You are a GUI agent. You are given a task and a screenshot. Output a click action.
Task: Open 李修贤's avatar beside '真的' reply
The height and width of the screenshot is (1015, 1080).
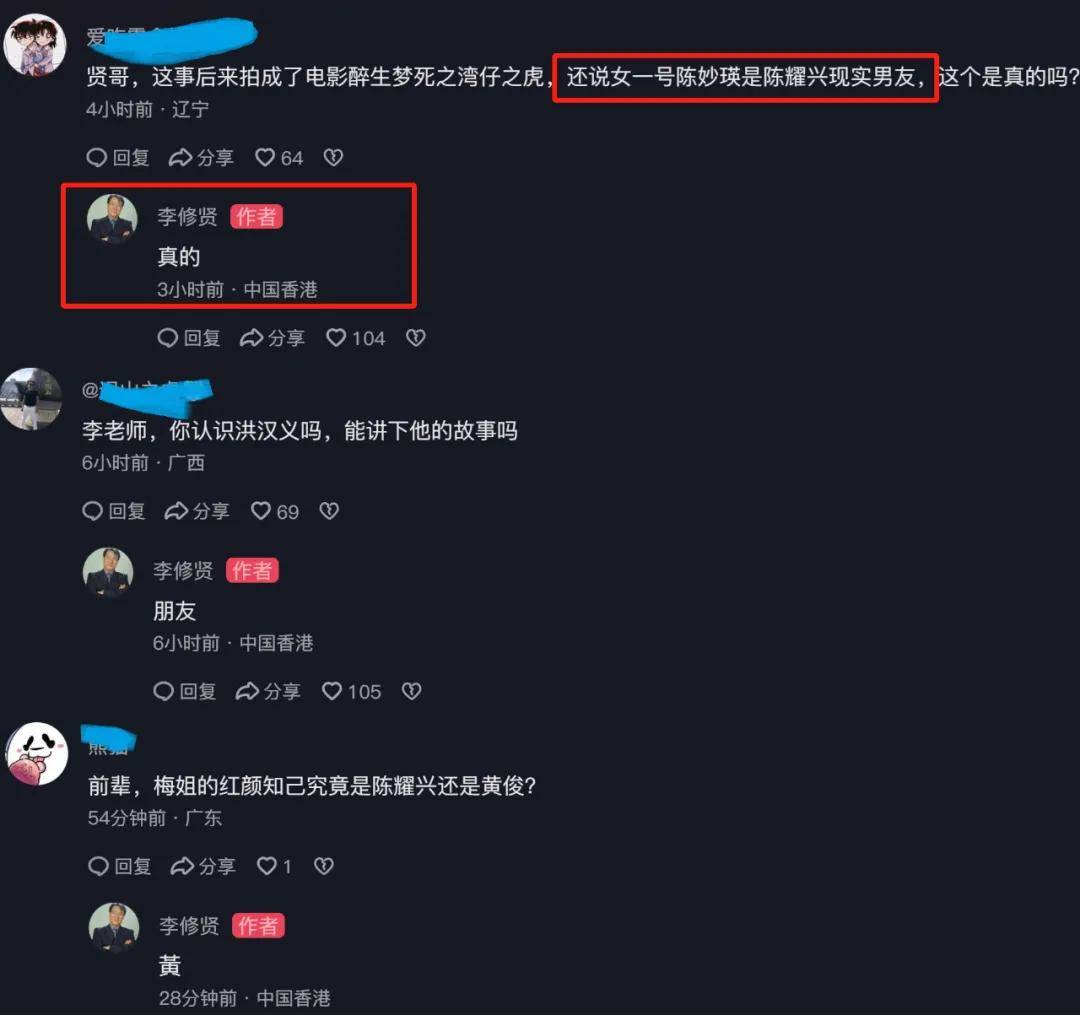[112, 219]
